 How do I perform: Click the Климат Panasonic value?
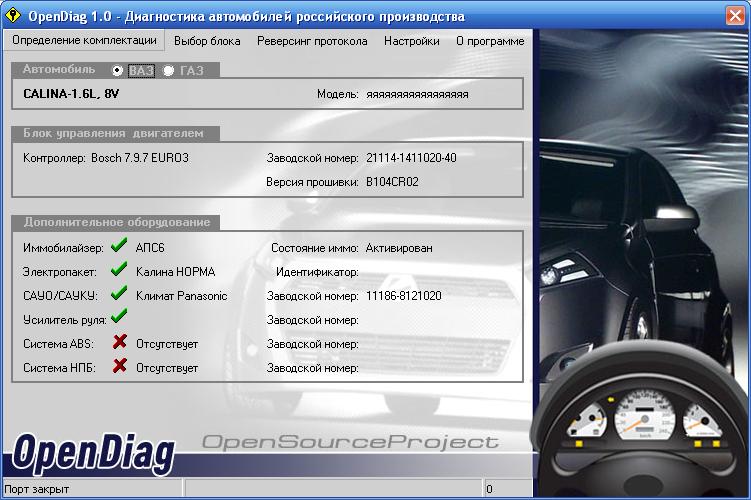click(x=181, y=296)
